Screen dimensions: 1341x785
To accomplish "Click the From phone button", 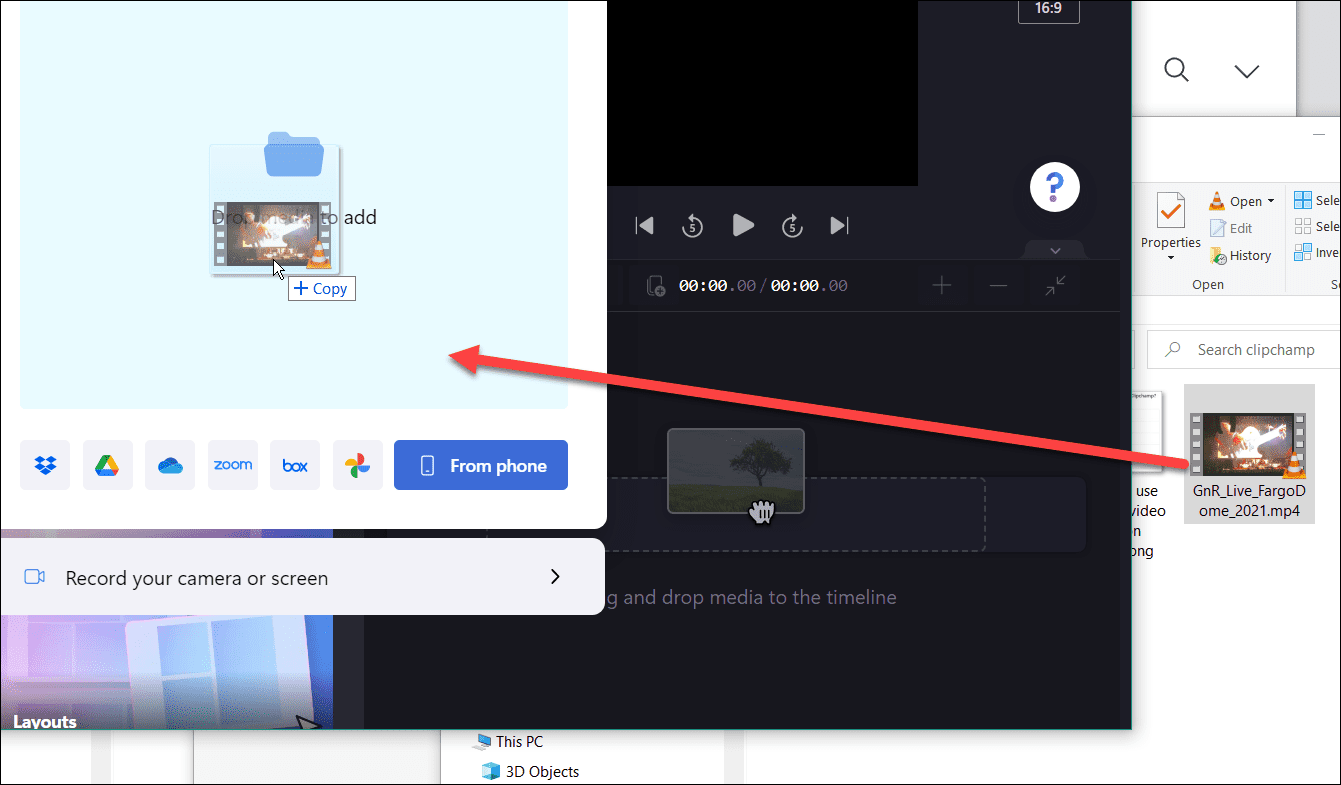I will pyautogui.click(x=481, y=465).
